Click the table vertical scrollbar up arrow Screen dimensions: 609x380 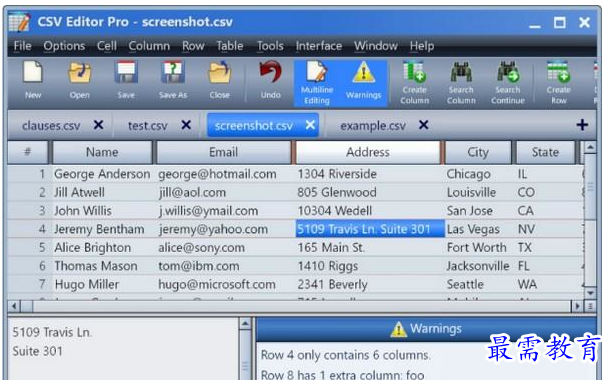590,147
